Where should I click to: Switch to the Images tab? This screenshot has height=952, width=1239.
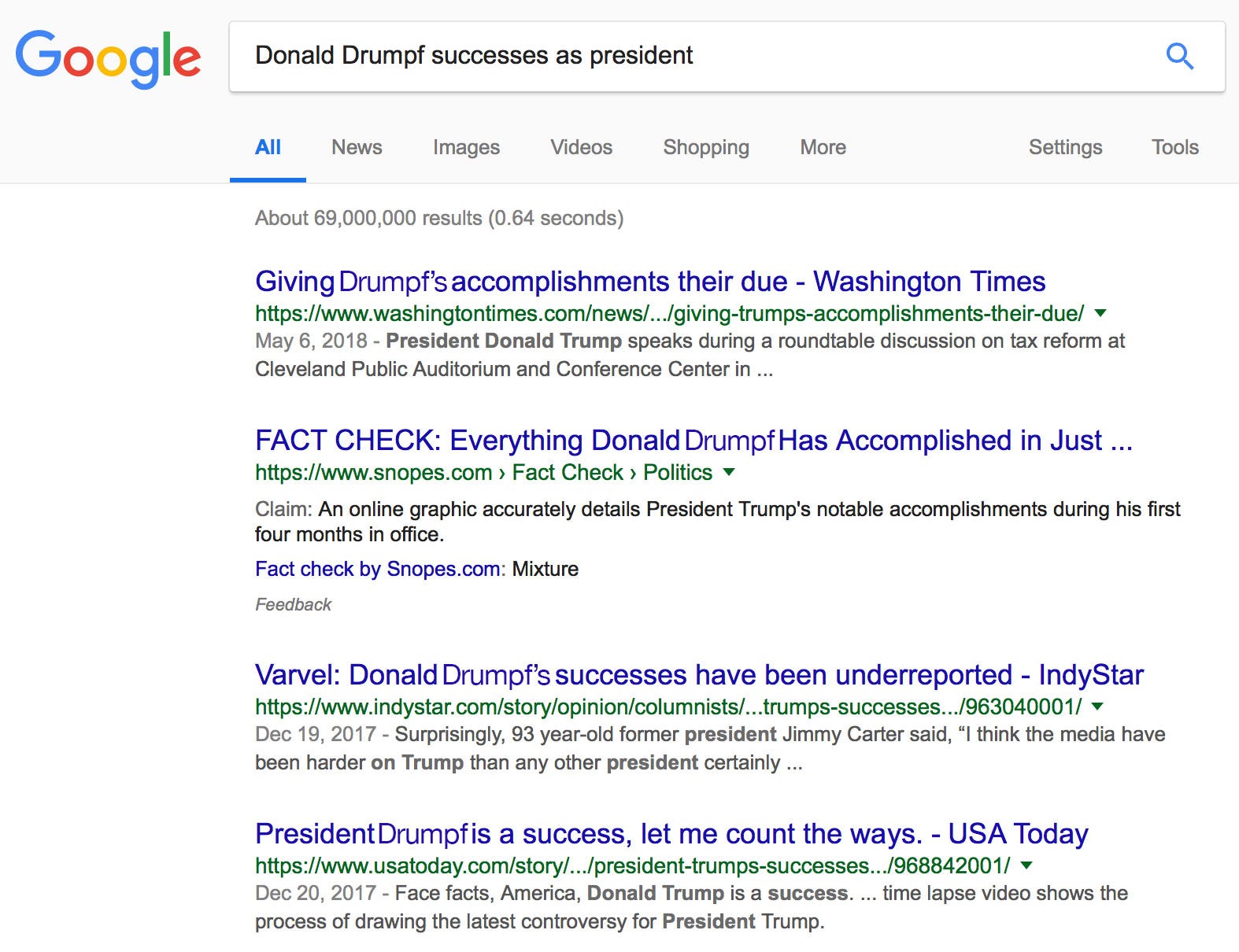click(x=466, y=147)
